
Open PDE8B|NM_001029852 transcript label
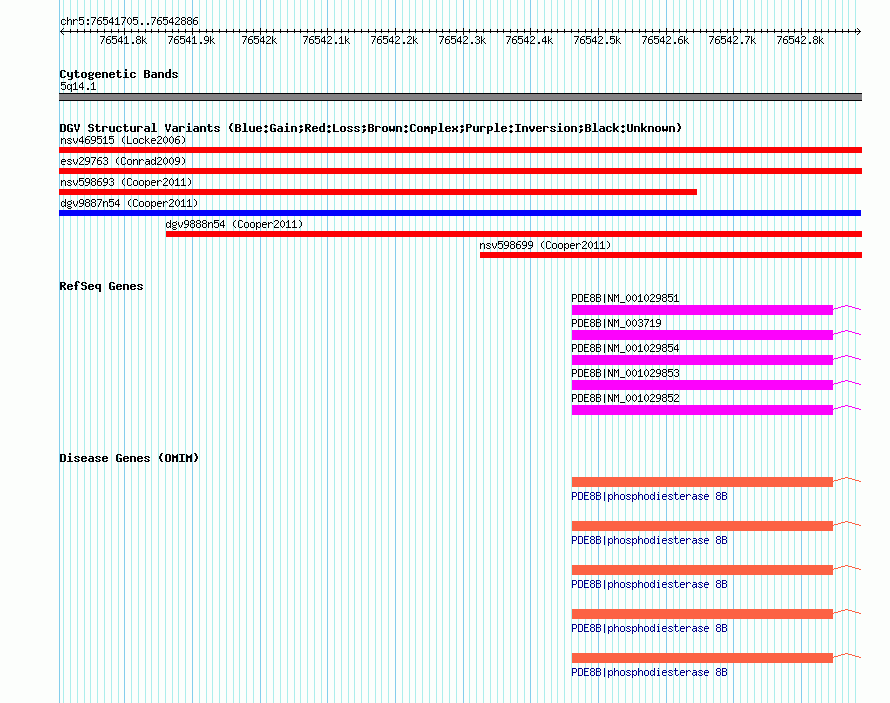pos(625,398)
